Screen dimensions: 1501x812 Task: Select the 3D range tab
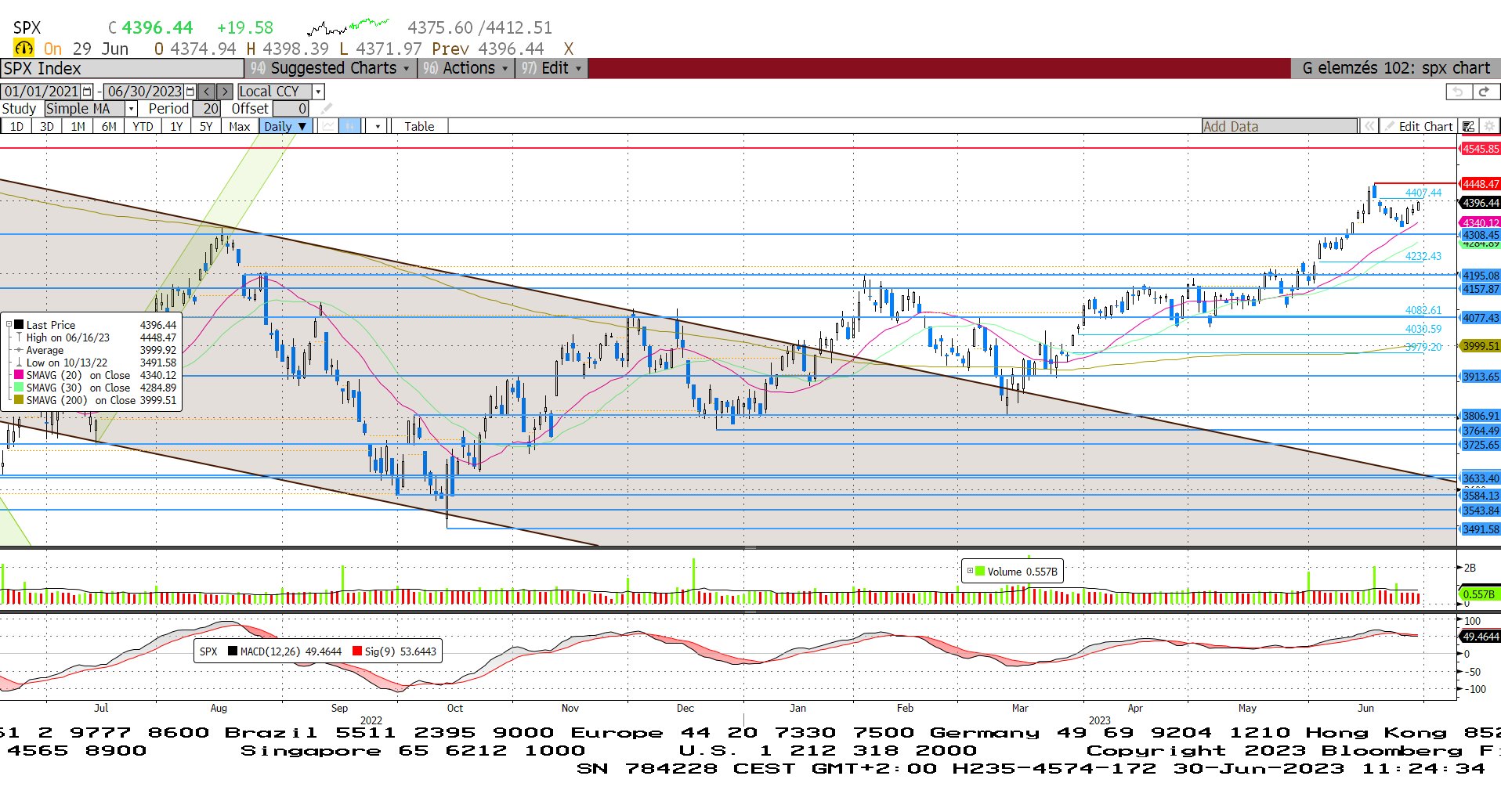47,126
